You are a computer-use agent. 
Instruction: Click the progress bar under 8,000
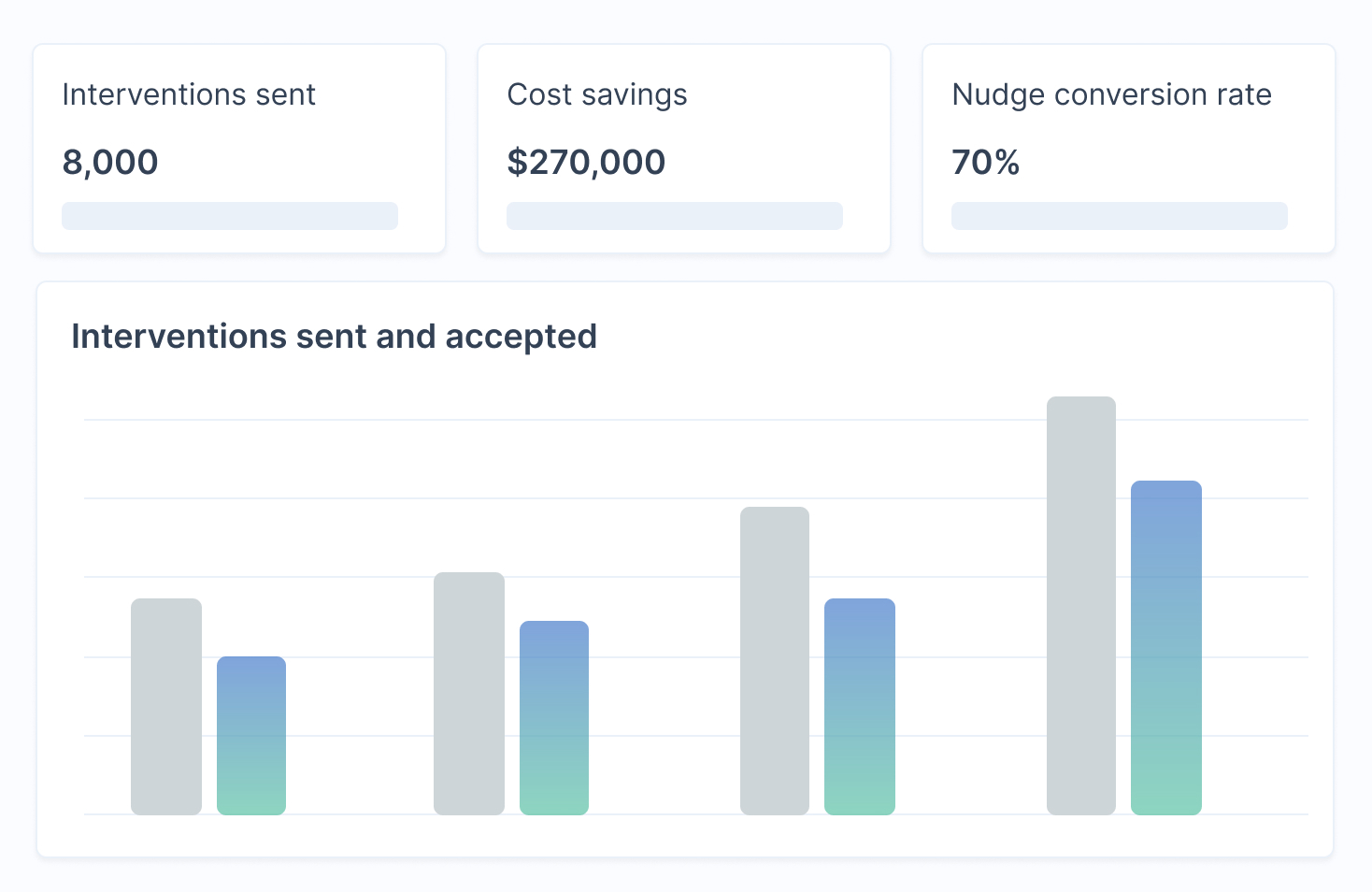[x=230, y=216]
